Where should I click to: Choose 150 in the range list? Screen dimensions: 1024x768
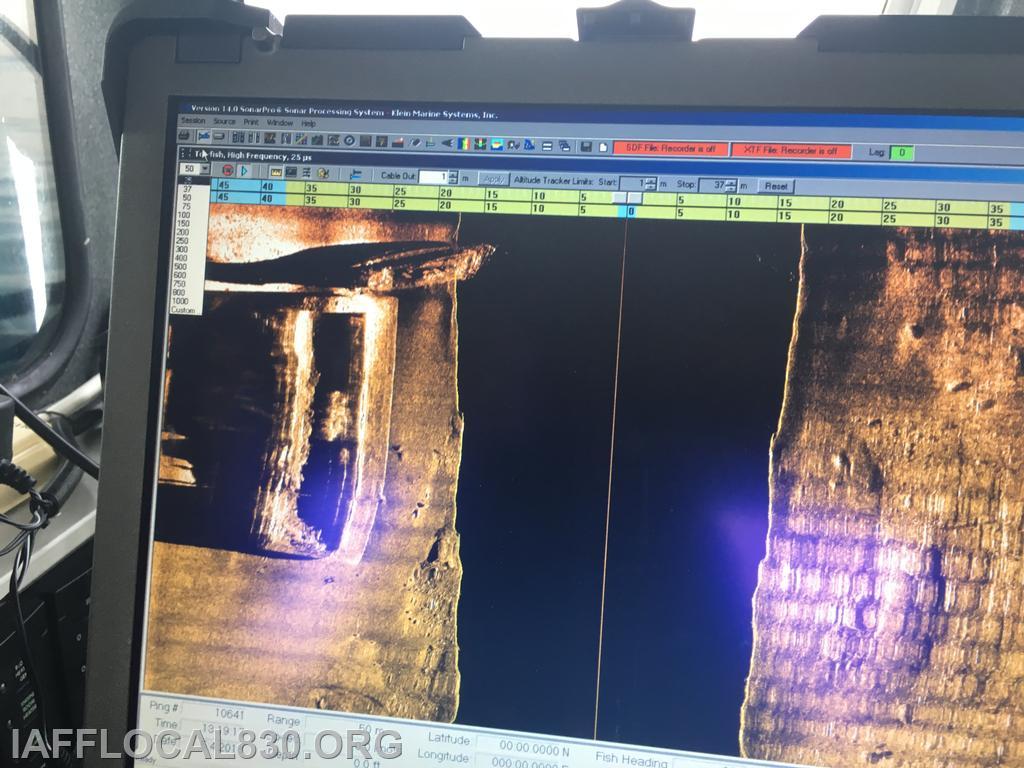184,223
